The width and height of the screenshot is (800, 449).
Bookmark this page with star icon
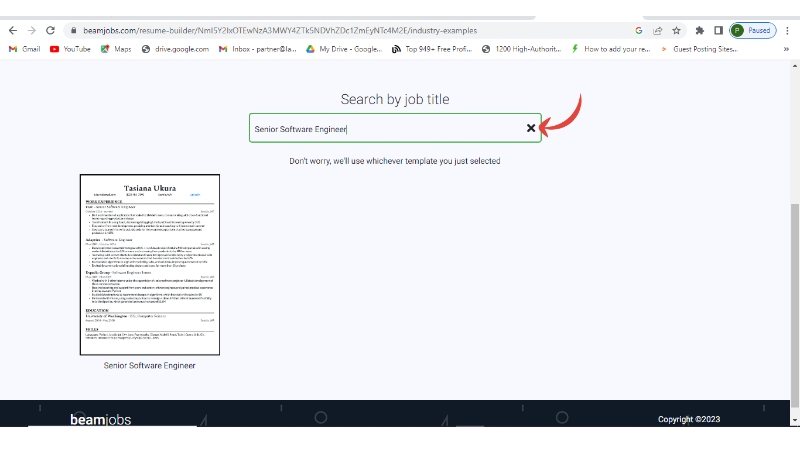pyautogui.click(x=677, y=31)
